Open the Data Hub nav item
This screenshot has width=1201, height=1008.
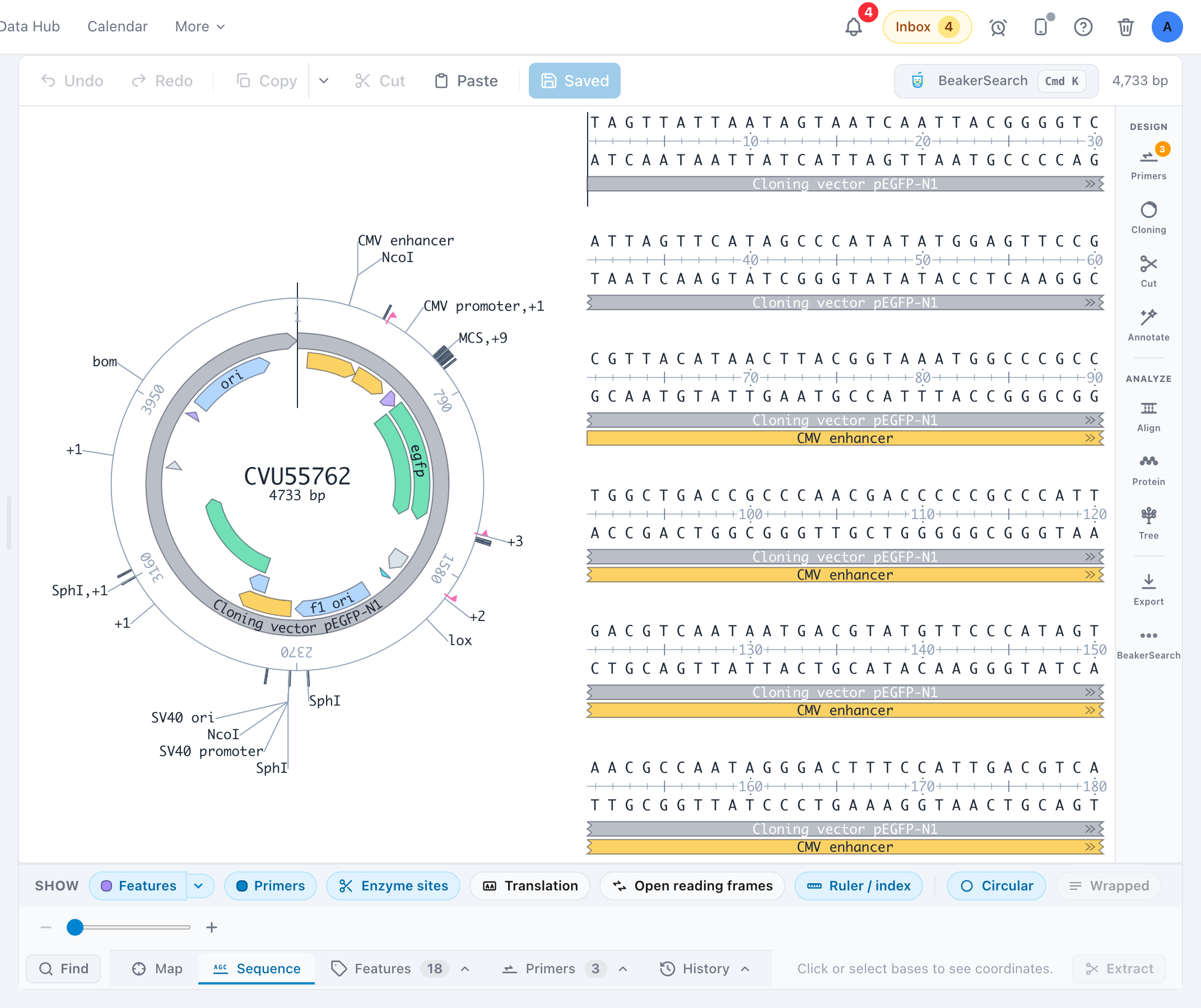click(x=30, y=27)
